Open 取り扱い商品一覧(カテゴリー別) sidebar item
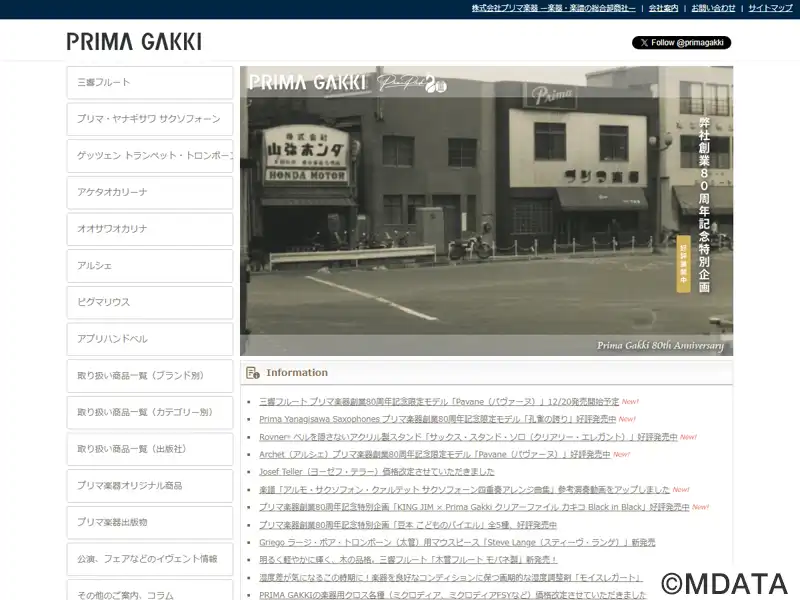The image size is (800, 600). point(150,413)
